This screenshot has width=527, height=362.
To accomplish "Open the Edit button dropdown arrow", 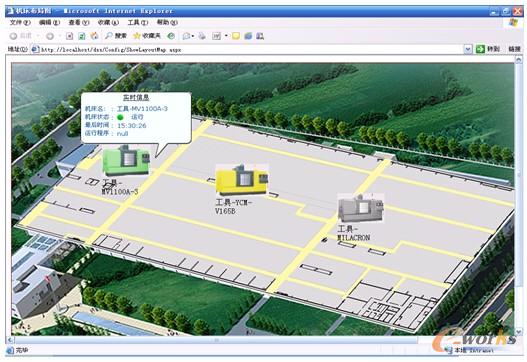I will coord(226,36).
